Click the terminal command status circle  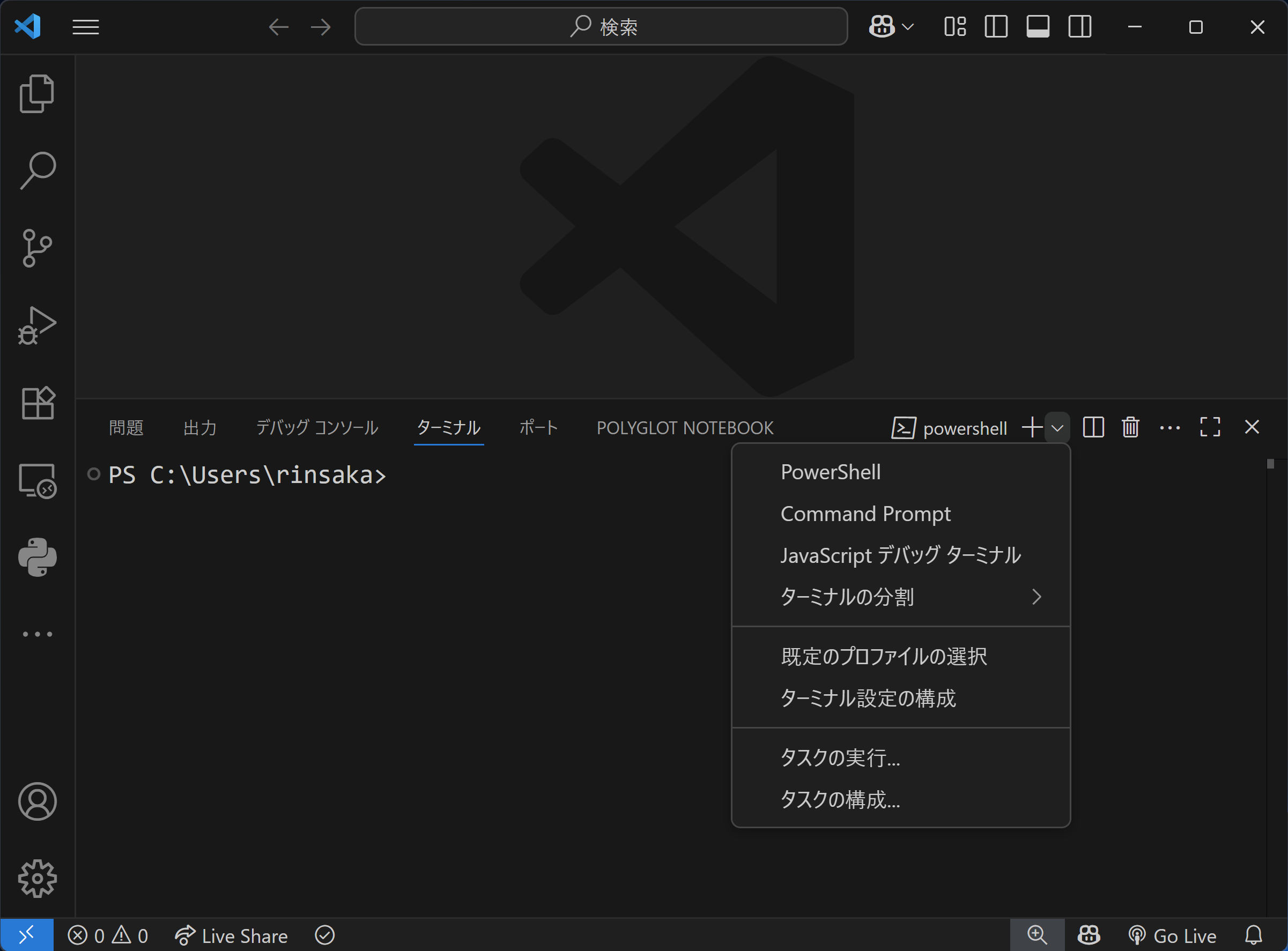(x=93, y=474)
